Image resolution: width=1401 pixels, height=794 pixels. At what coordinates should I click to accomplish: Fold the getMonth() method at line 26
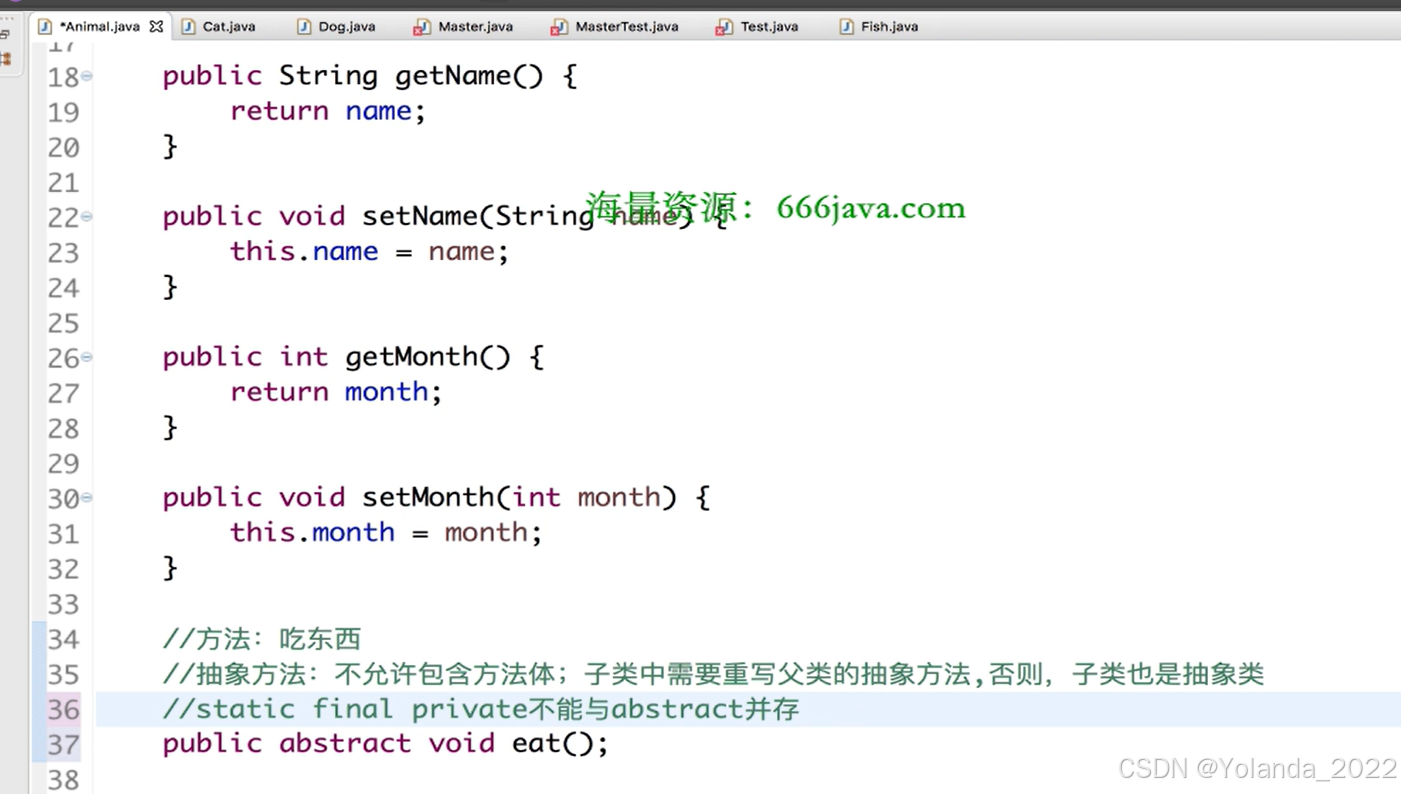pyautogui.click(x=87, y=357)
